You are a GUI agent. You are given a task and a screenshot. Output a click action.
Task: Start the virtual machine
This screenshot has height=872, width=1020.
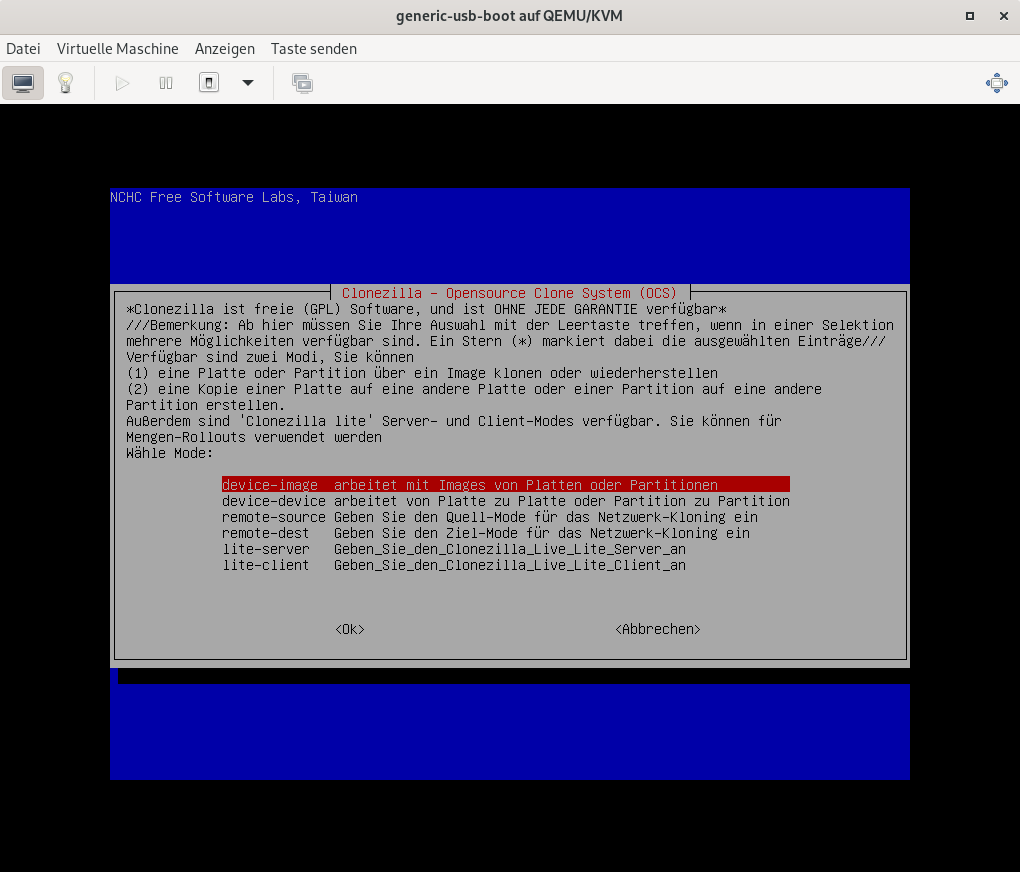pos(122,83)
